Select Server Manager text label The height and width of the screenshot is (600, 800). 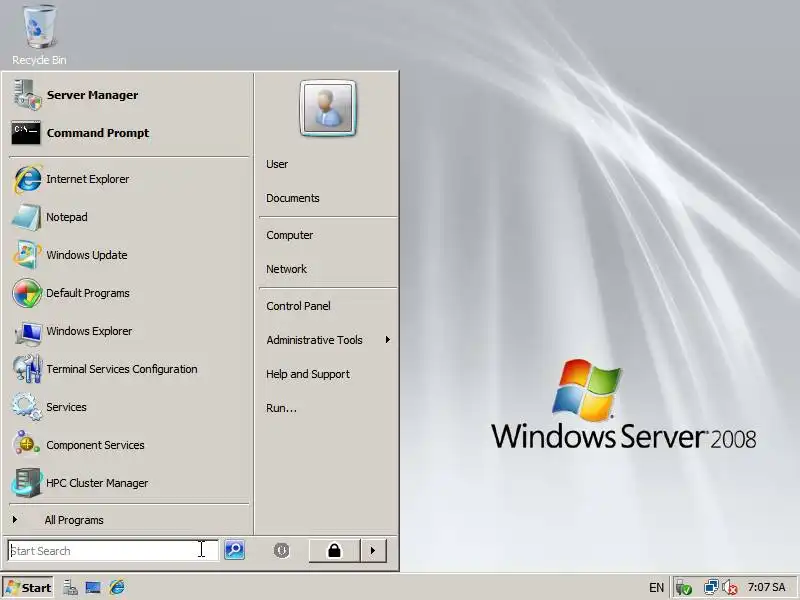(92, 95)
